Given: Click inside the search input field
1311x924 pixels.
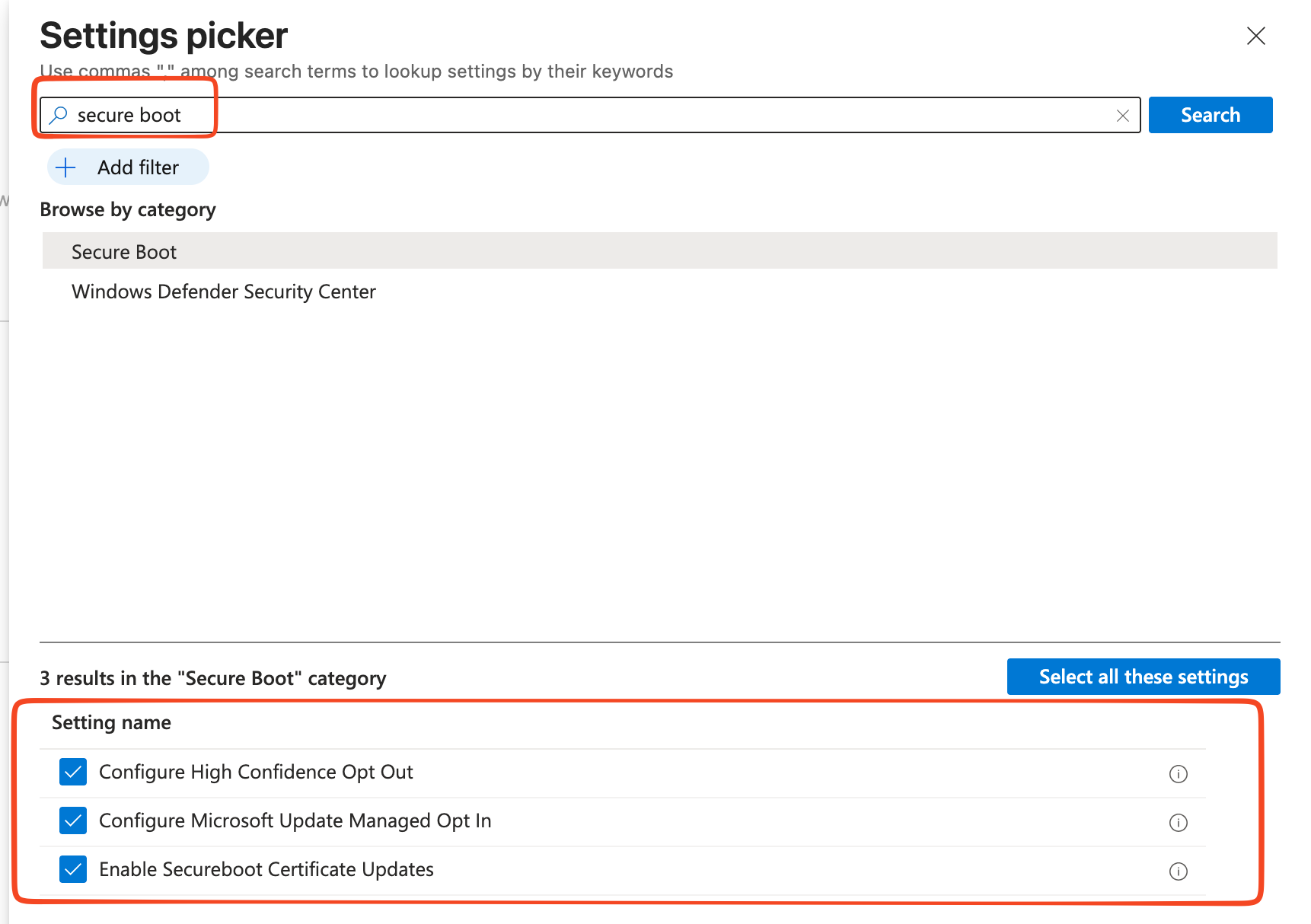Looking at the screenshot, I should [533, 115].
